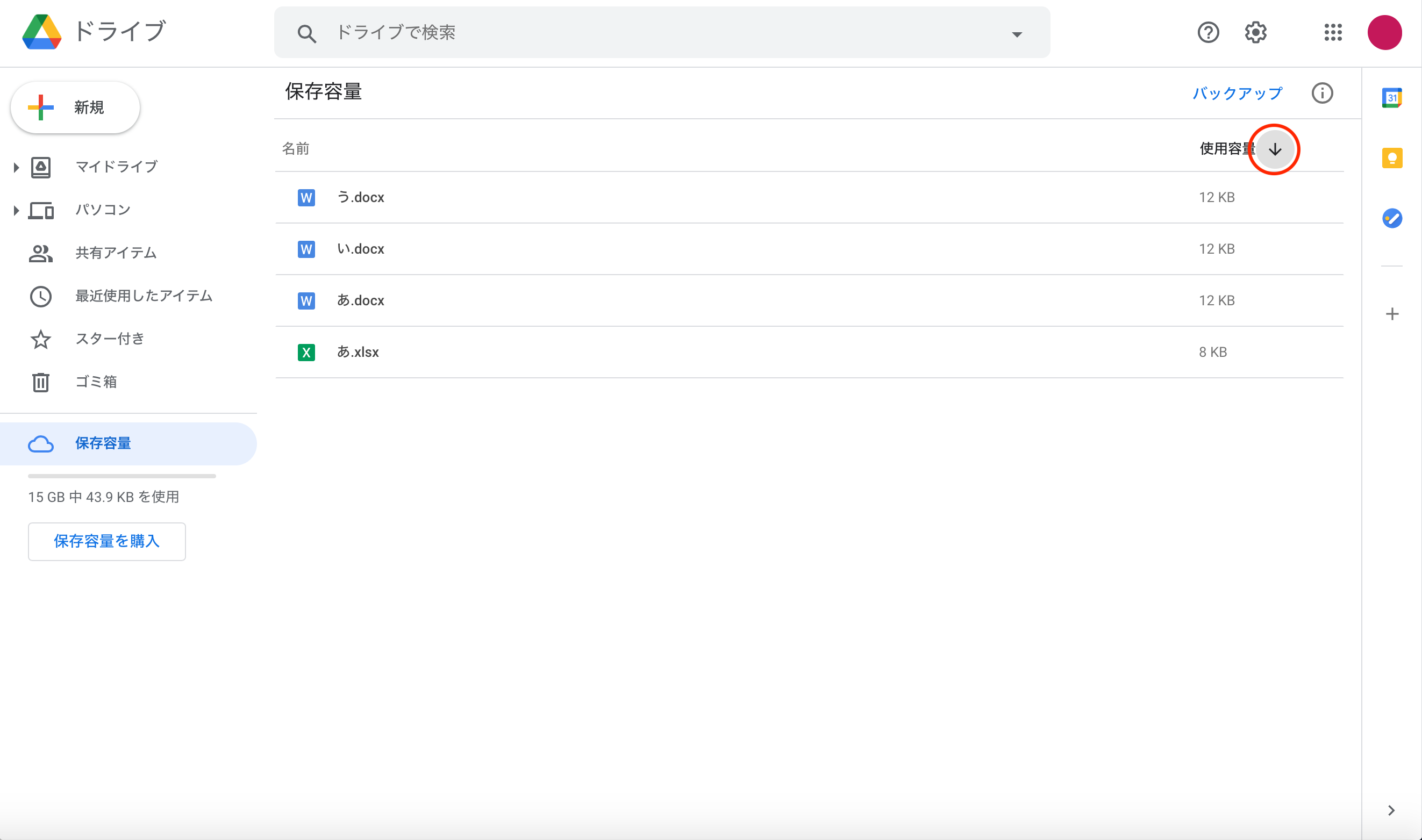Click the Word icon of う.docx
Screen dimensions: 1422x840
tap(306, 198)
